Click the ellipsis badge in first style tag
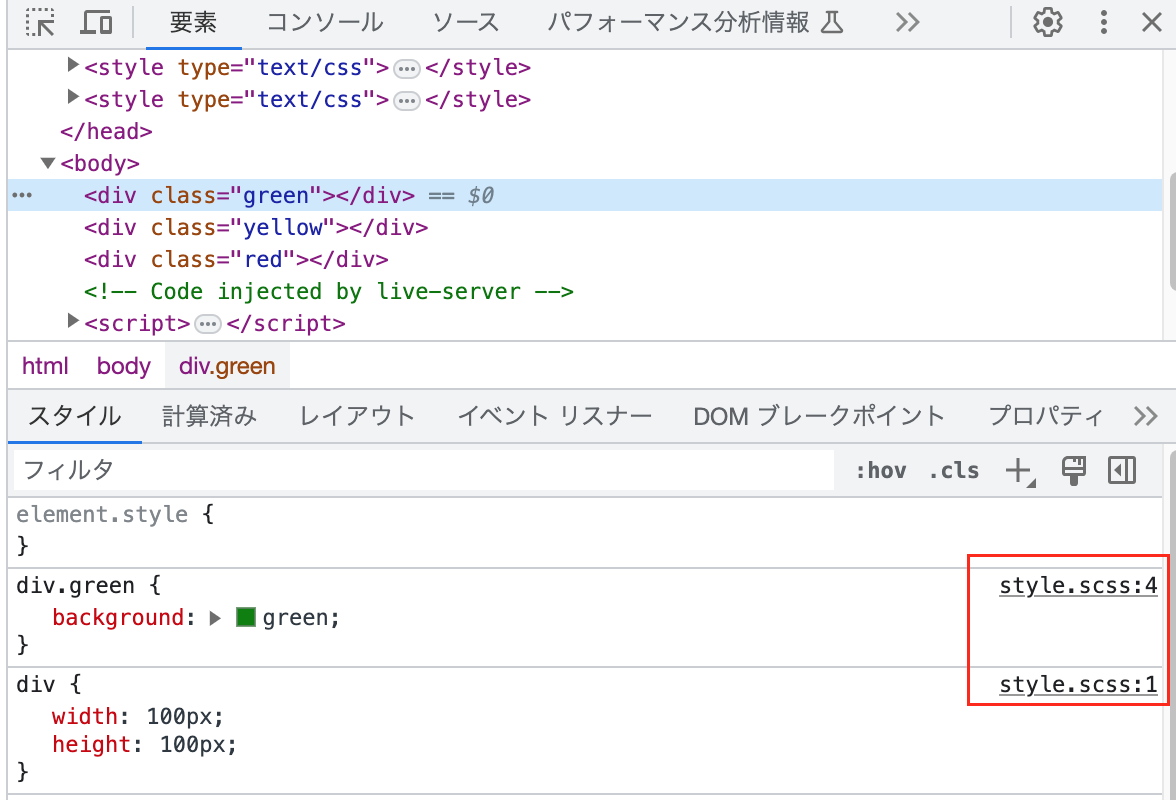The image size is (1176, 800). point(407,69)
